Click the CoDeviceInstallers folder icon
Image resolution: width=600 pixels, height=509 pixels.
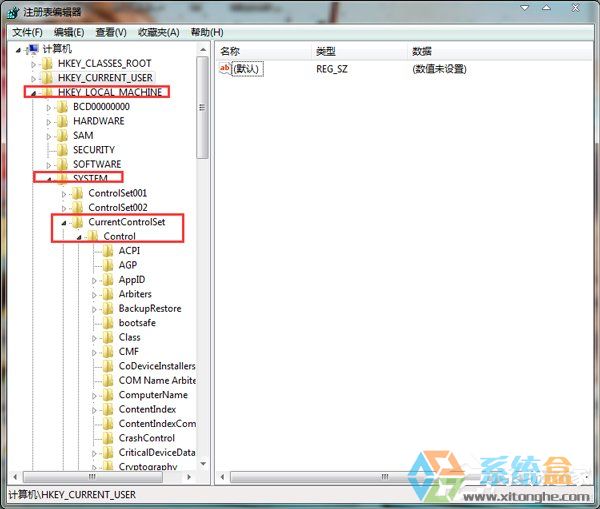coord(108,366)
